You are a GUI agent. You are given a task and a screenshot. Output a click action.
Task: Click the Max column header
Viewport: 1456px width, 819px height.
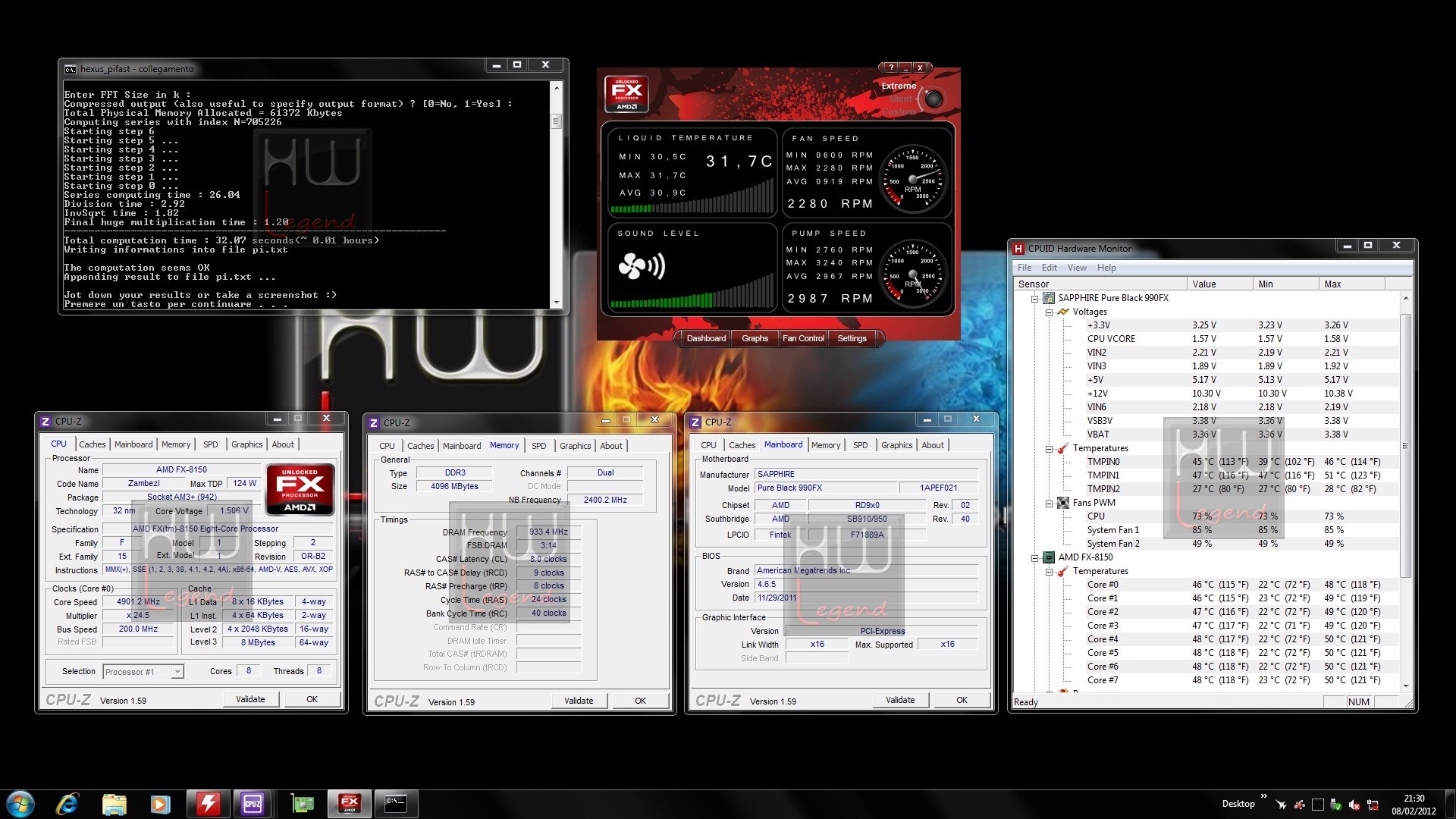pyautogui.click(x=1352, y=284)
